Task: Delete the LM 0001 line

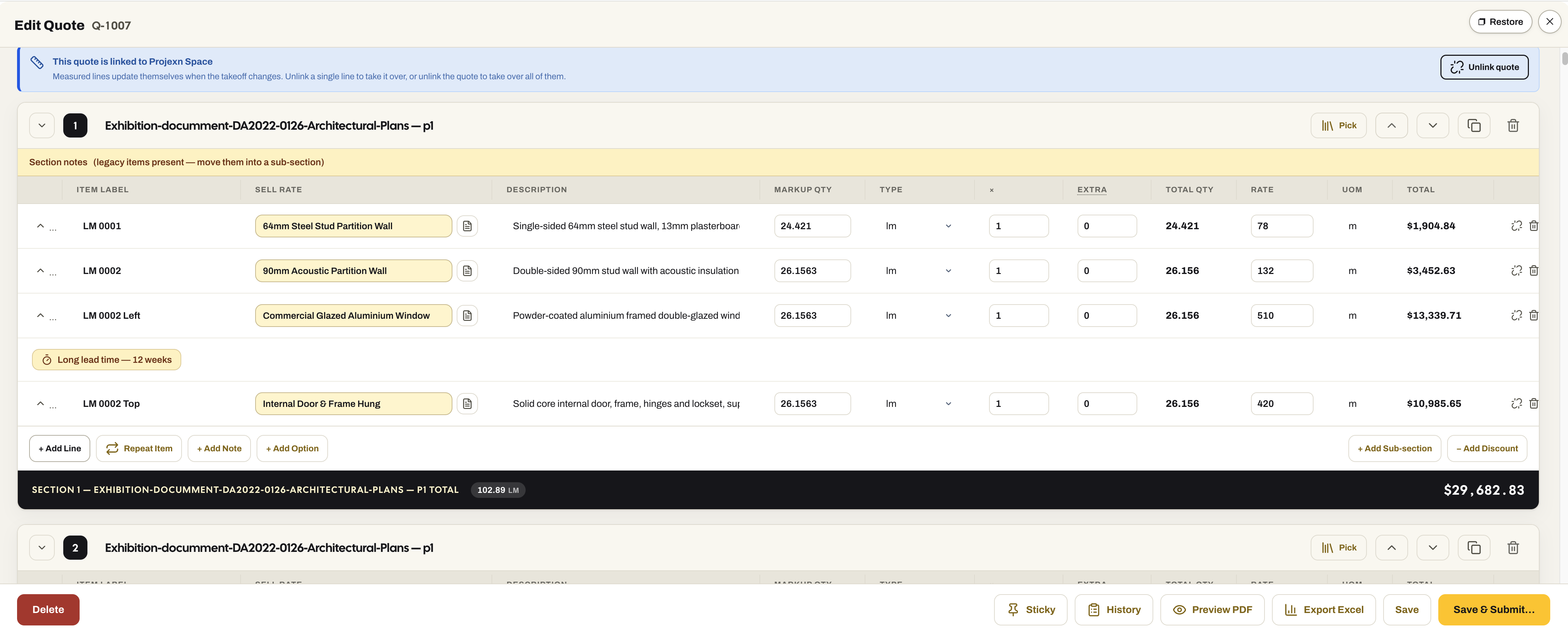Action: [1533, 226]
